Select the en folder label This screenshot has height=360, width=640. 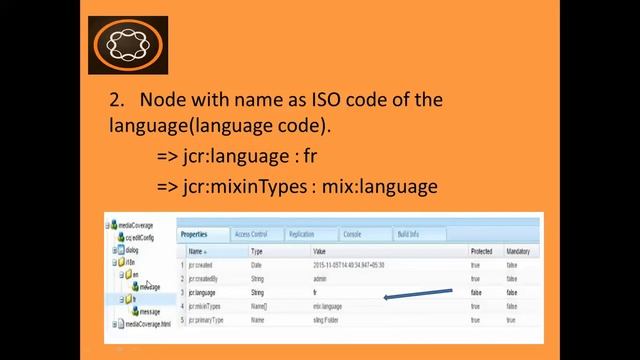click(x=136, y=275)
